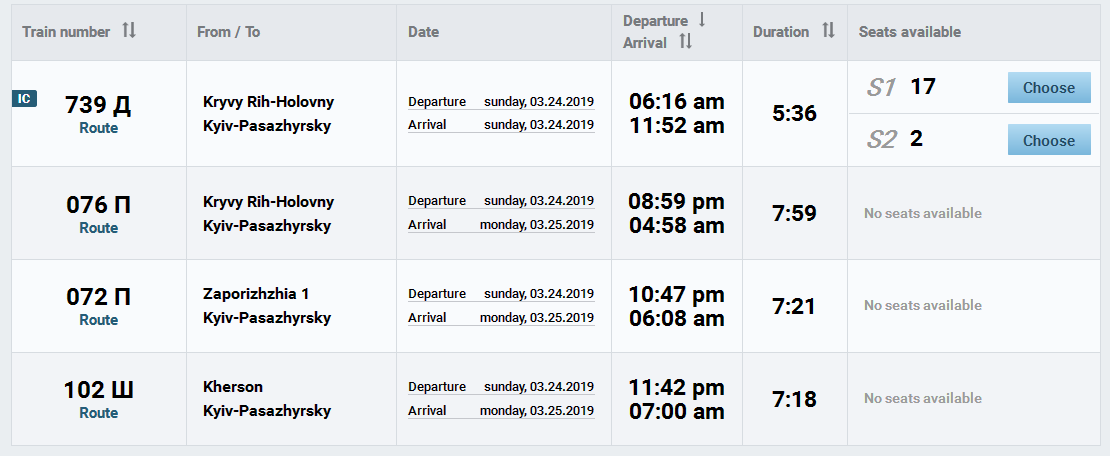Viewport: 1110px width, 456px height.
Task: Click the Arrival header label
Action: pyautogui.click(x=645, y=43)
